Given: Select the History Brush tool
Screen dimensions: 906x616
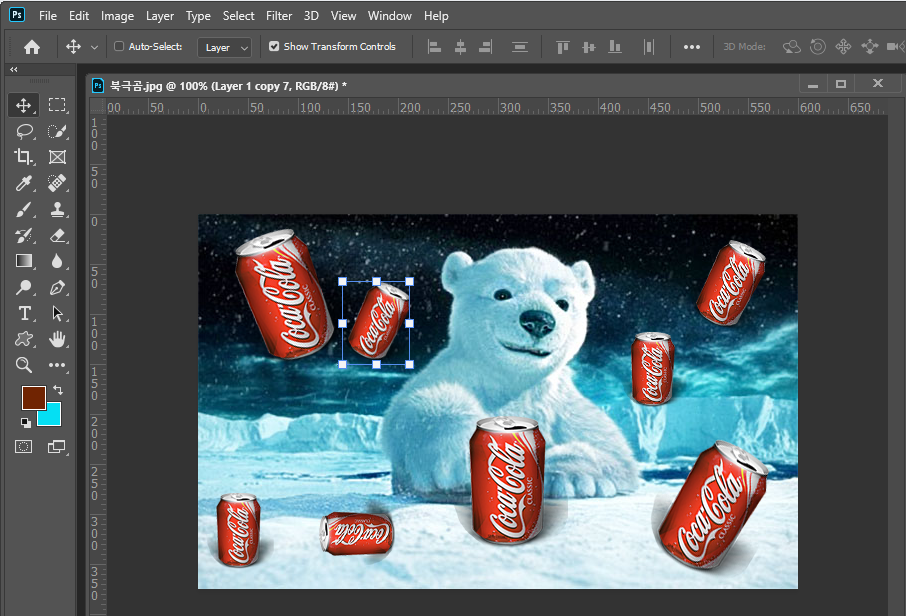Looking at the screenshot, I should [23, 235].
